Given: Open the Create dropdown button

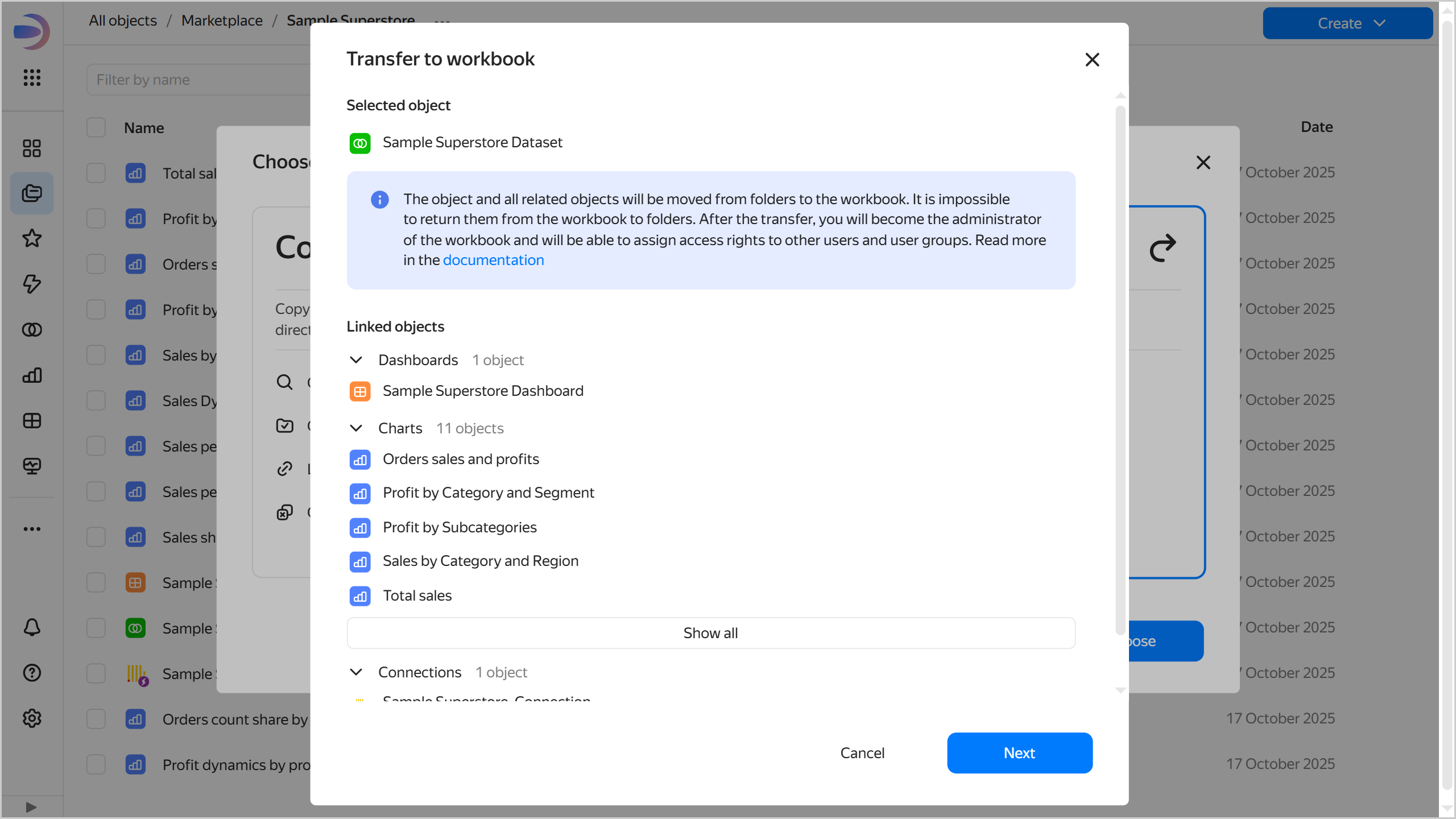Looking at the screenshot, I should click(x=1347, y=23).
